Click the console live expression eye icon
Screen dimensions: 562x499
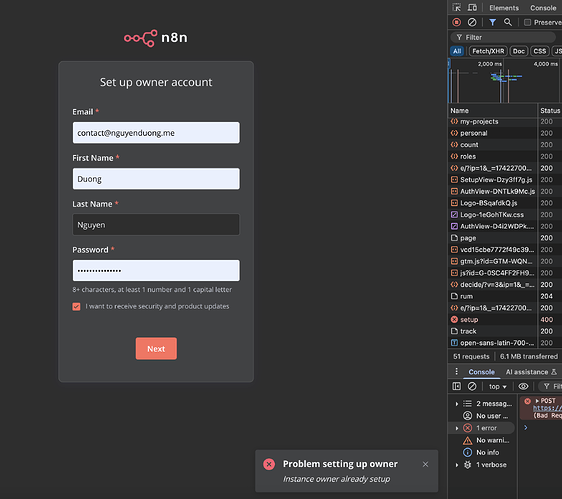(x=523, y=386)
